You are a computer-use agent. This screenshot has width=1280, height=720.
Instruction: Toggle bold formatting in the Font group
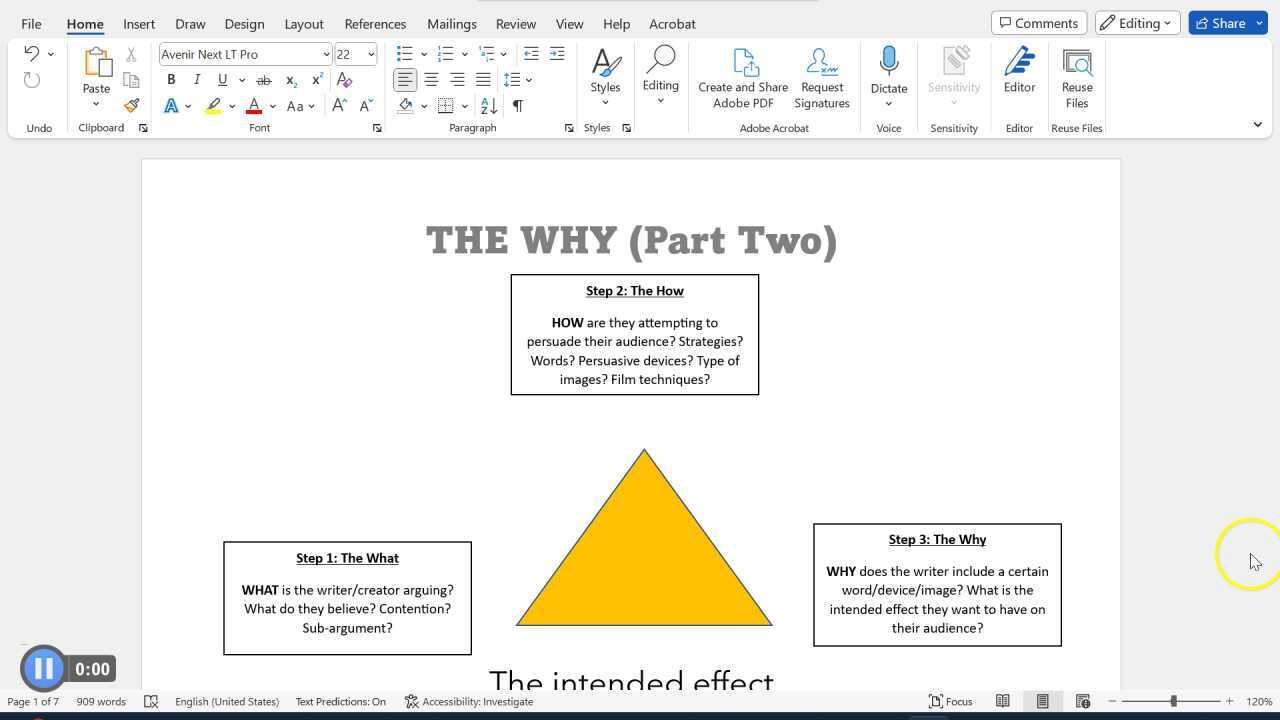tap(171, 79)
